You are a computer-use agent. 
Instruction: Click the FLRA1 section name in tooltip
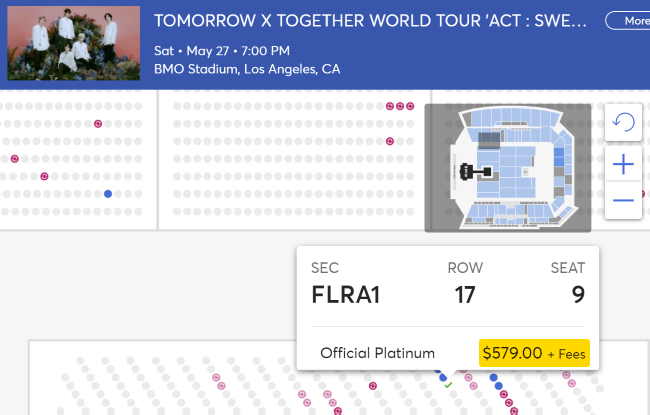346,295
